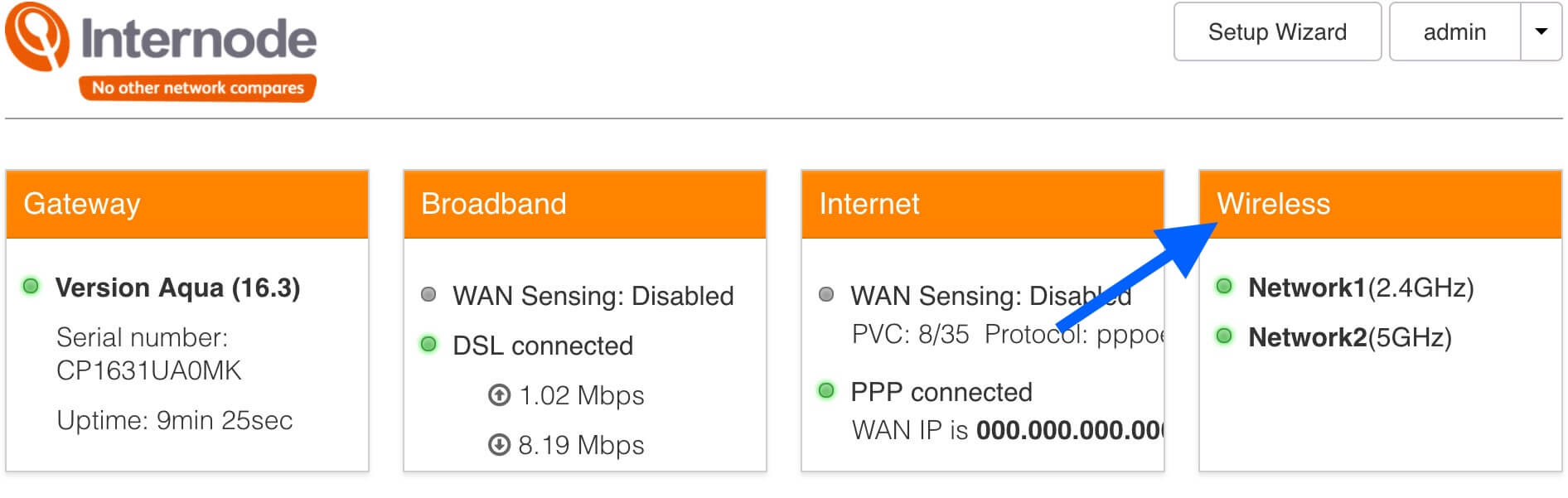Click the green Gateway version status dot
The width and height of the screenshot is (1568, 498).
31,287
